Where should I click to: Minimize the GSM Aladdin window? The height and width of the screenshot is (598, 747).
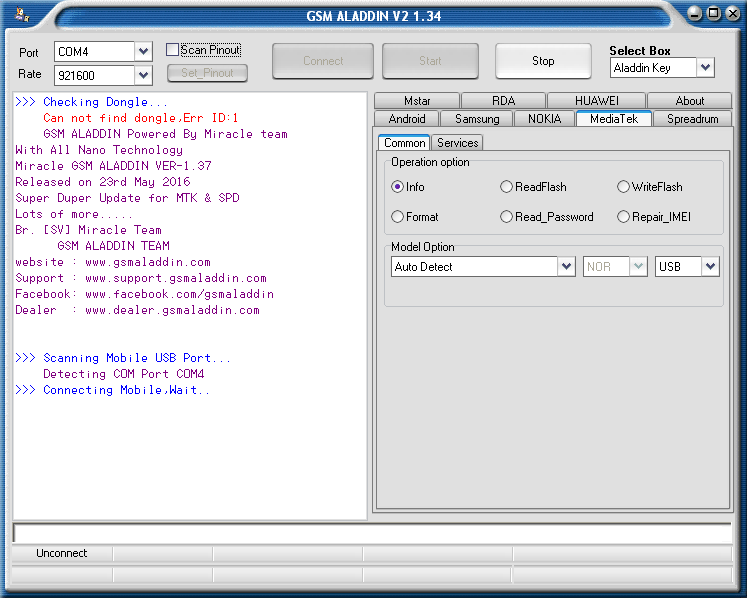point(695,14)
